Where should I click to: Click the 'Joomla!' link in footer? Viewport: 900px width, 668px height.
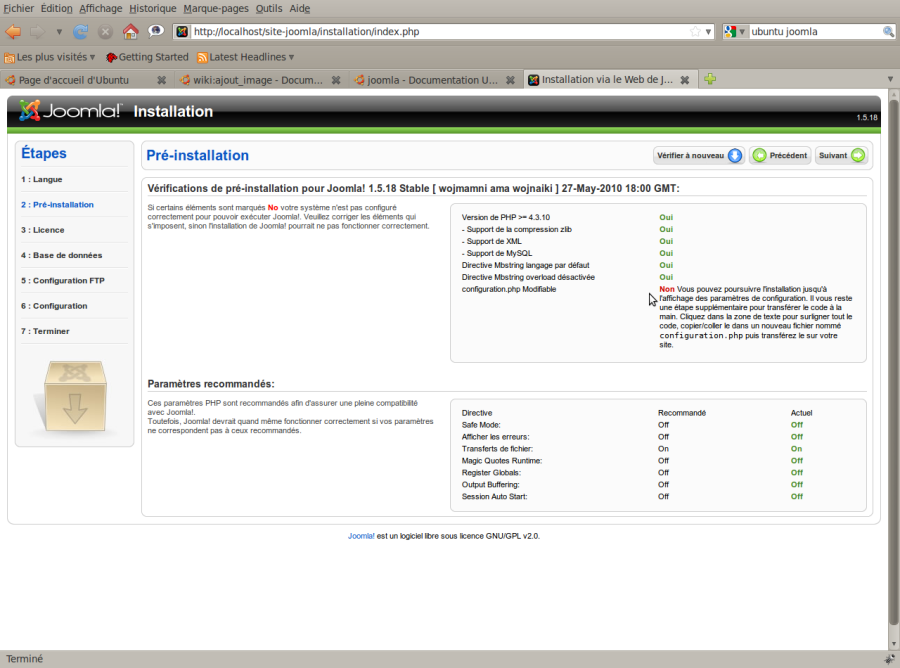tap(361, 536)
